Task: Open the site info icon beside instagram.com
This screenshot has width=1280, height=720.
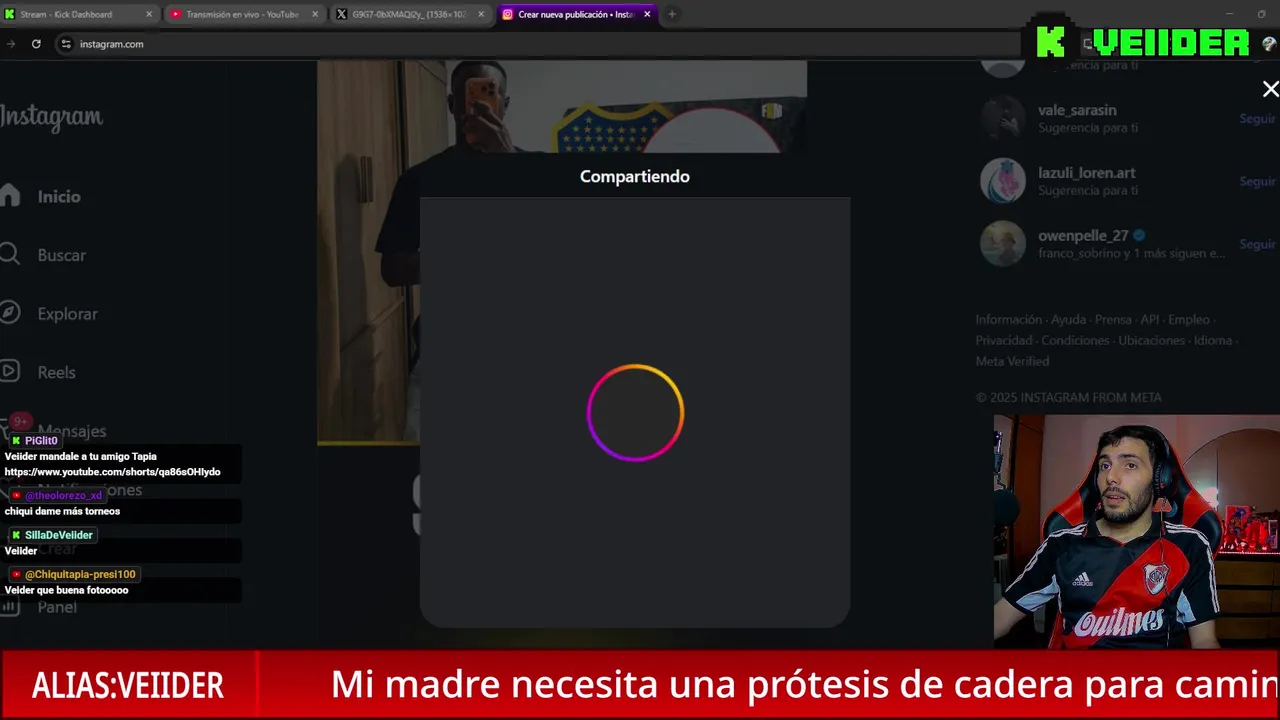Action: point(66,44)
